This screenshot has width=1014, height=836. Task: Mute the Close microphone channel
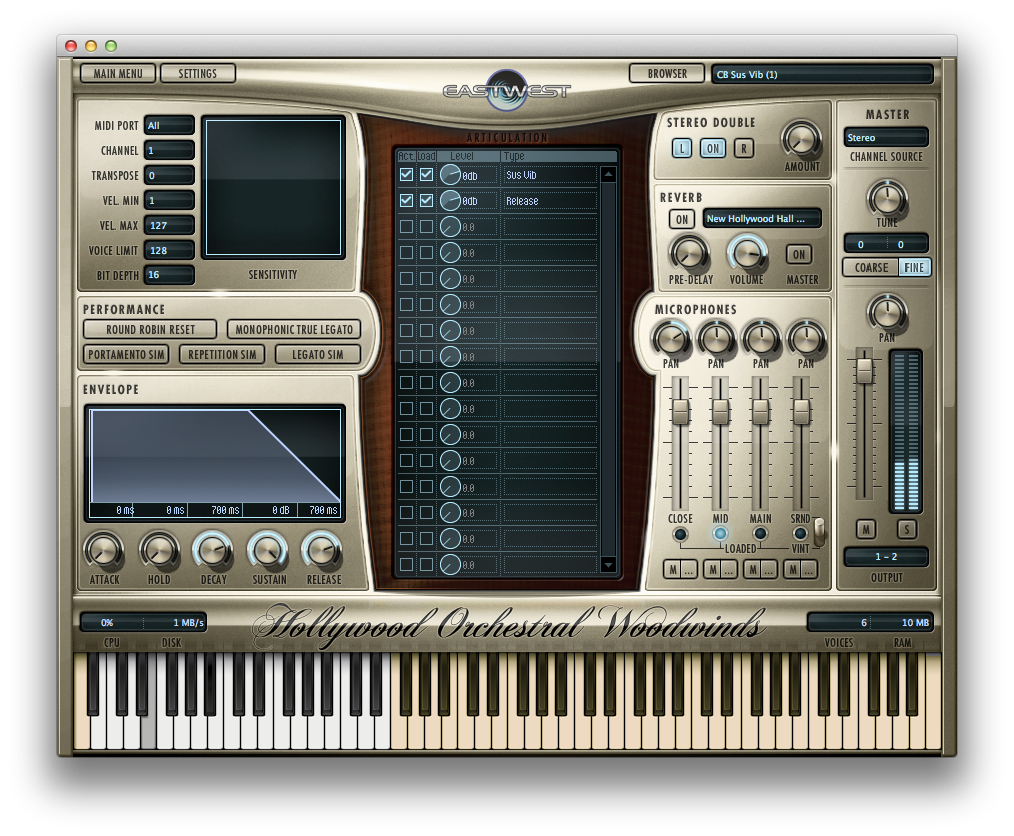click(x=673, y=570)
